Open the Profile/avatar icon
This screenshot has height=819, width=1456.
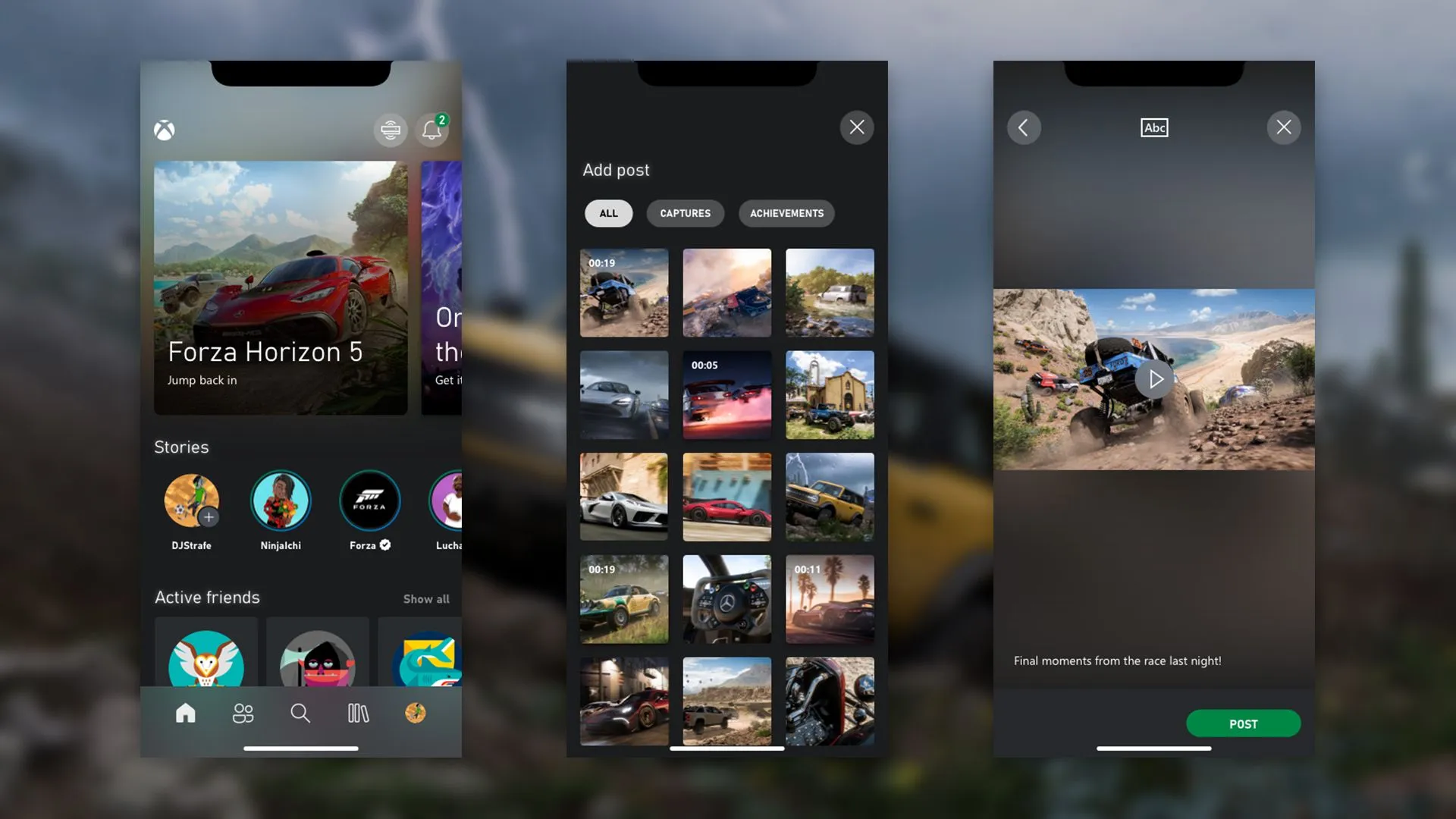pyautogui.click(x=416, y=713)
